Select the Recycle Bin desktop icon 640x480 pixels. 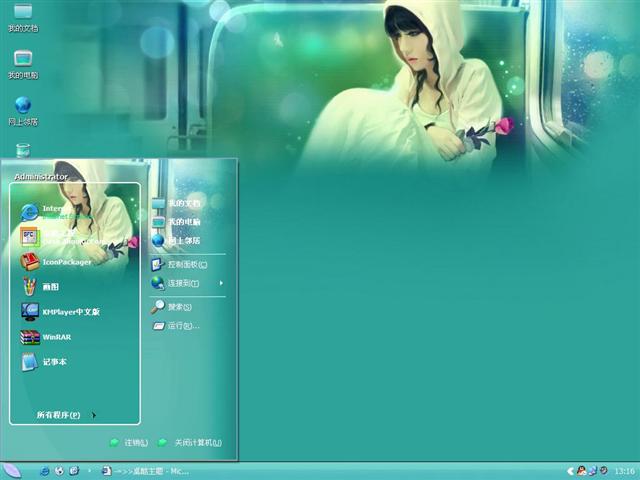[23, 150]
